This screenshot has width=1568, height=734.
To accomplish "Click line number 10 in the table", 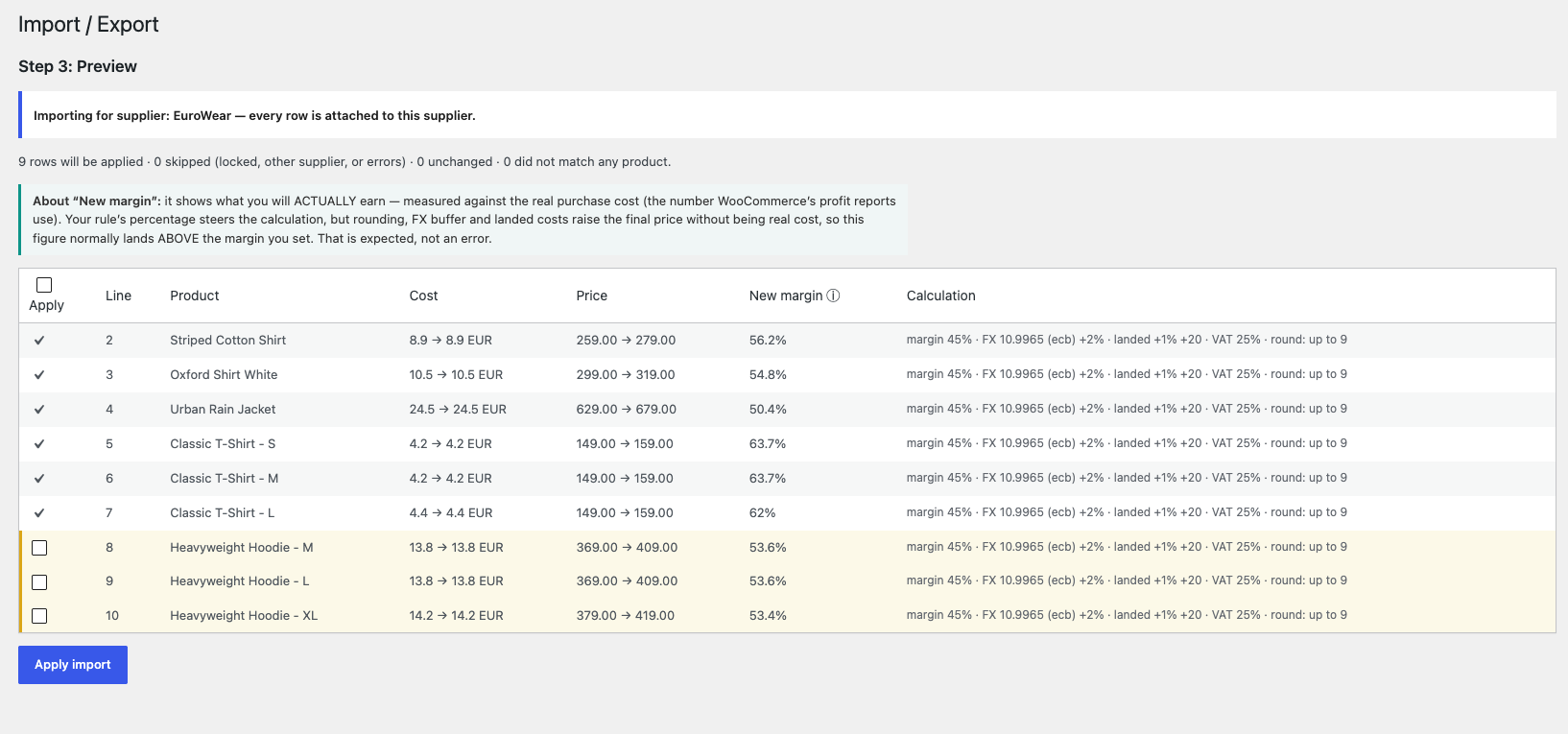I will (x=112, y=615).
